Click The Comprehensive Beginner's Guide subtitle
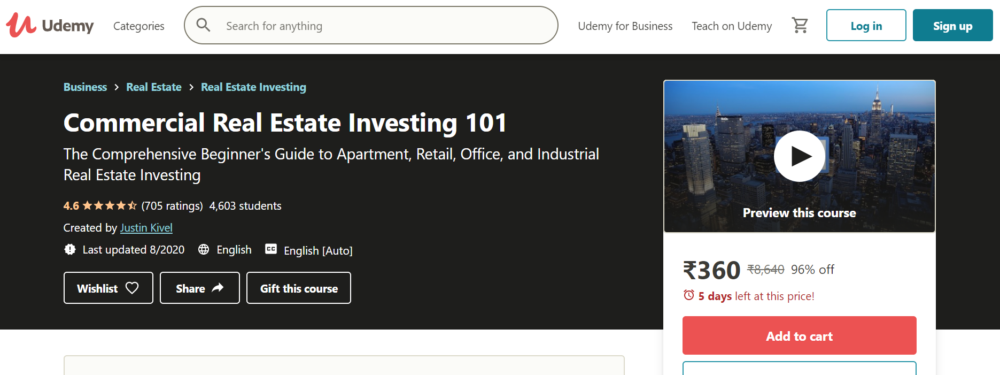1000x375 pixels. tap(331, 165)
